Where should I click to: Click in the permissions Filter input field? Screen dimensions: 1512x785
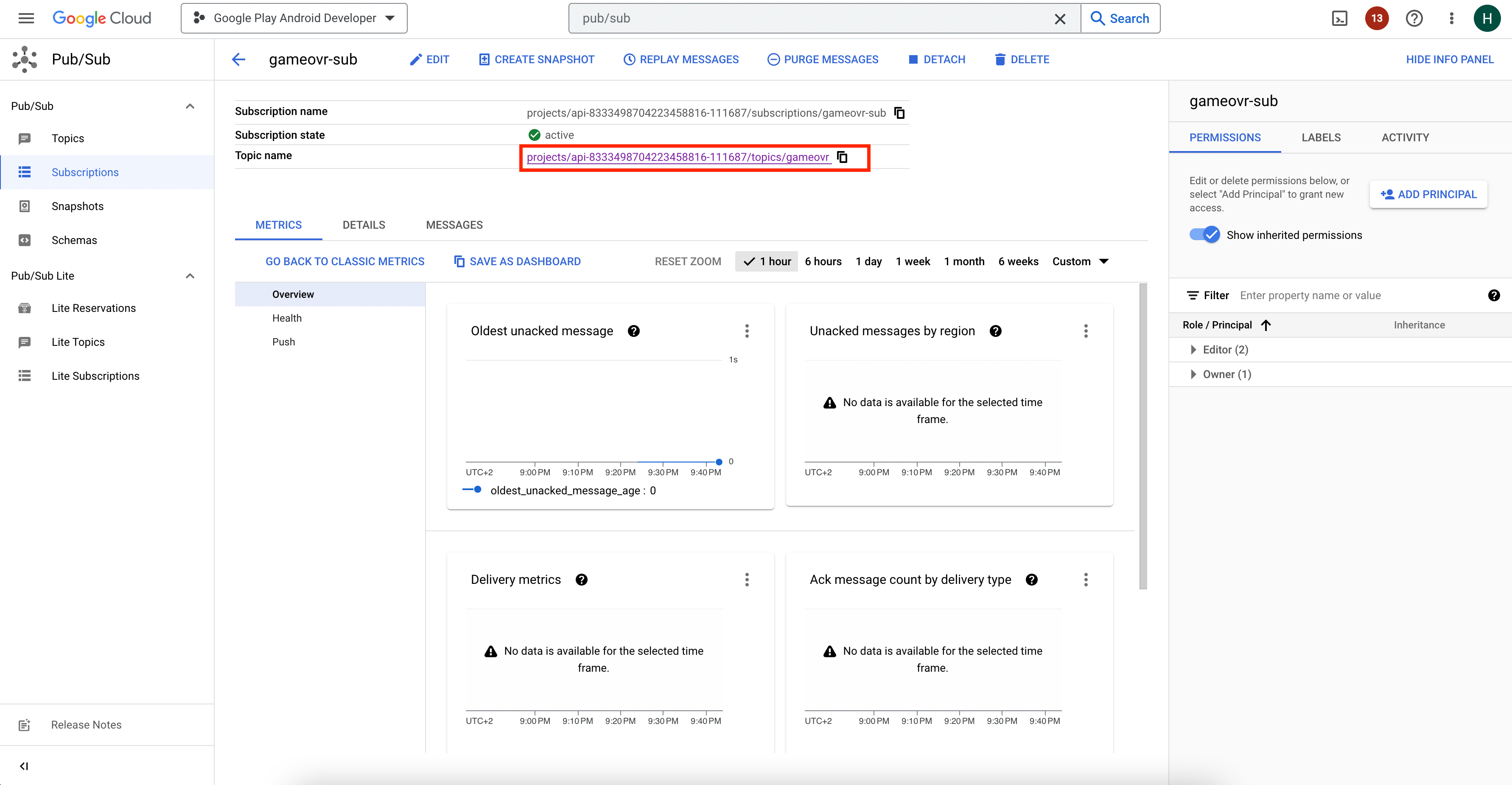[x=1358, y=296]
